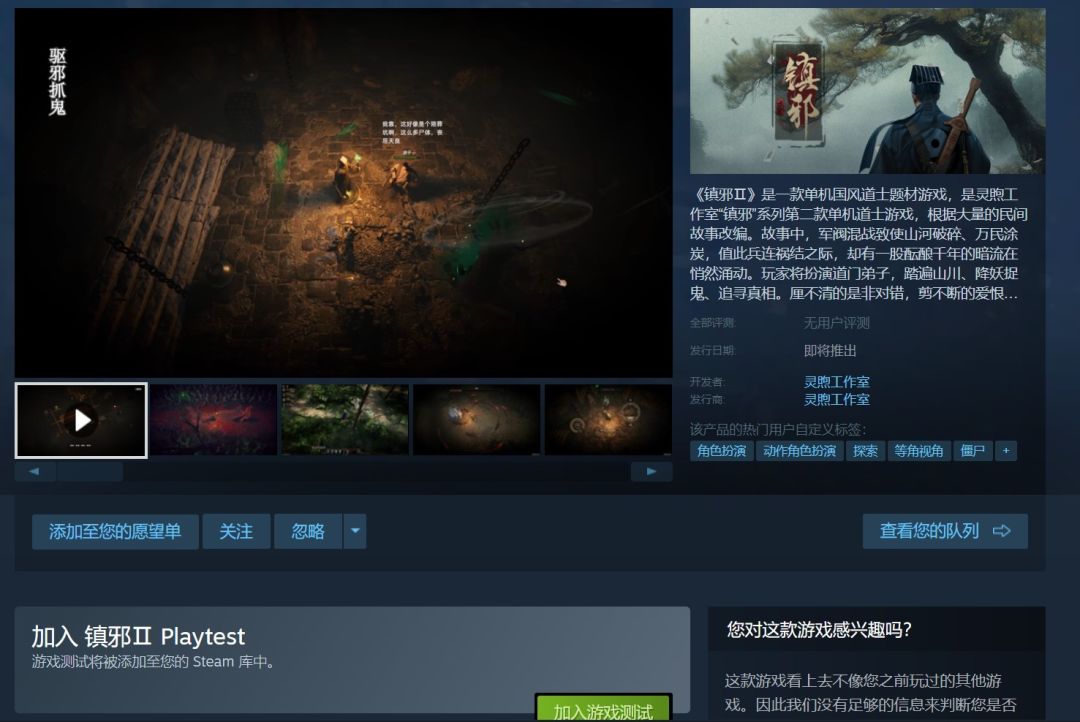Follow the game with 关注 button
The width and height of the screenshot is (1080, 722).
[x=236, y=531]
